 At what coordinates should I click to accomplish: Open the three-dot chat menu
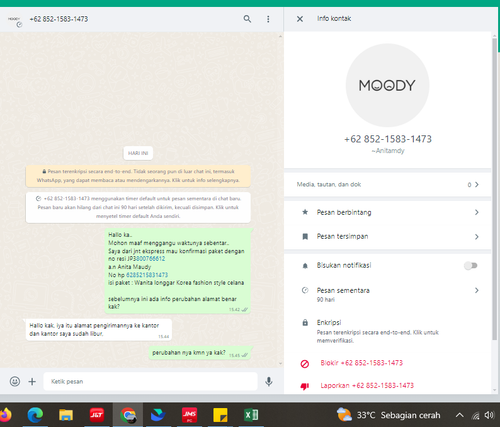(268, 19)
